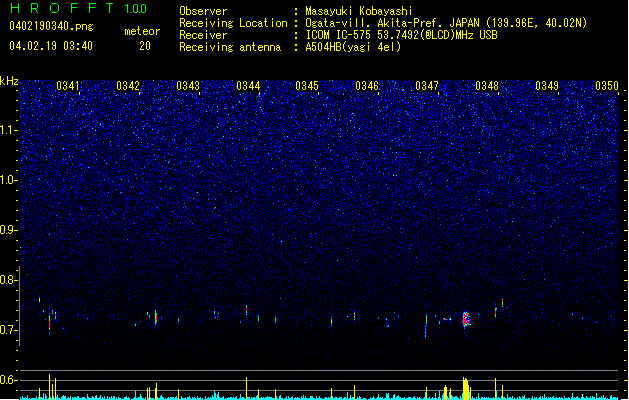The image size is (629, 400).
Task: Click the 0.9 kHz frequency axis label
Action: 9,230
